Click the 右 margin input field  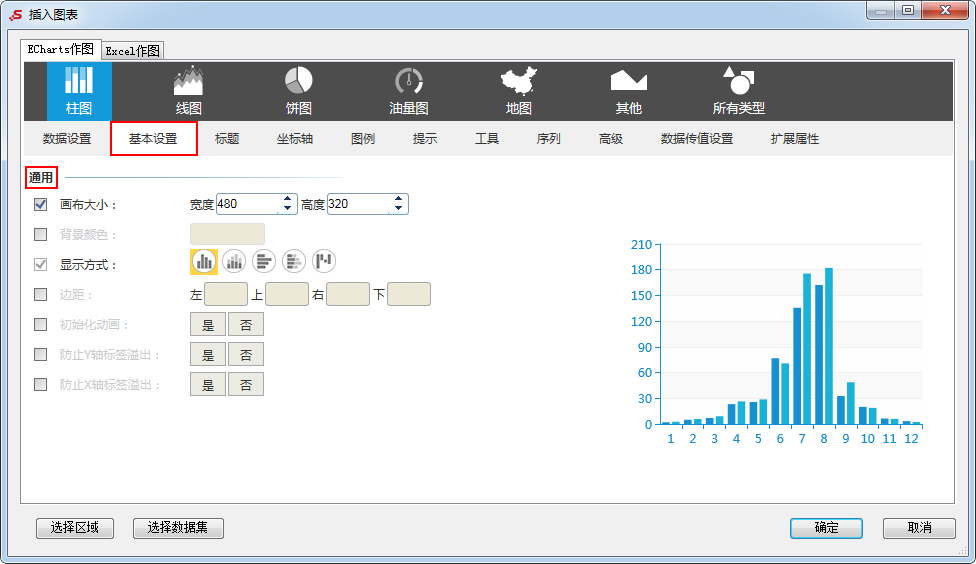[x=348, y=294]
